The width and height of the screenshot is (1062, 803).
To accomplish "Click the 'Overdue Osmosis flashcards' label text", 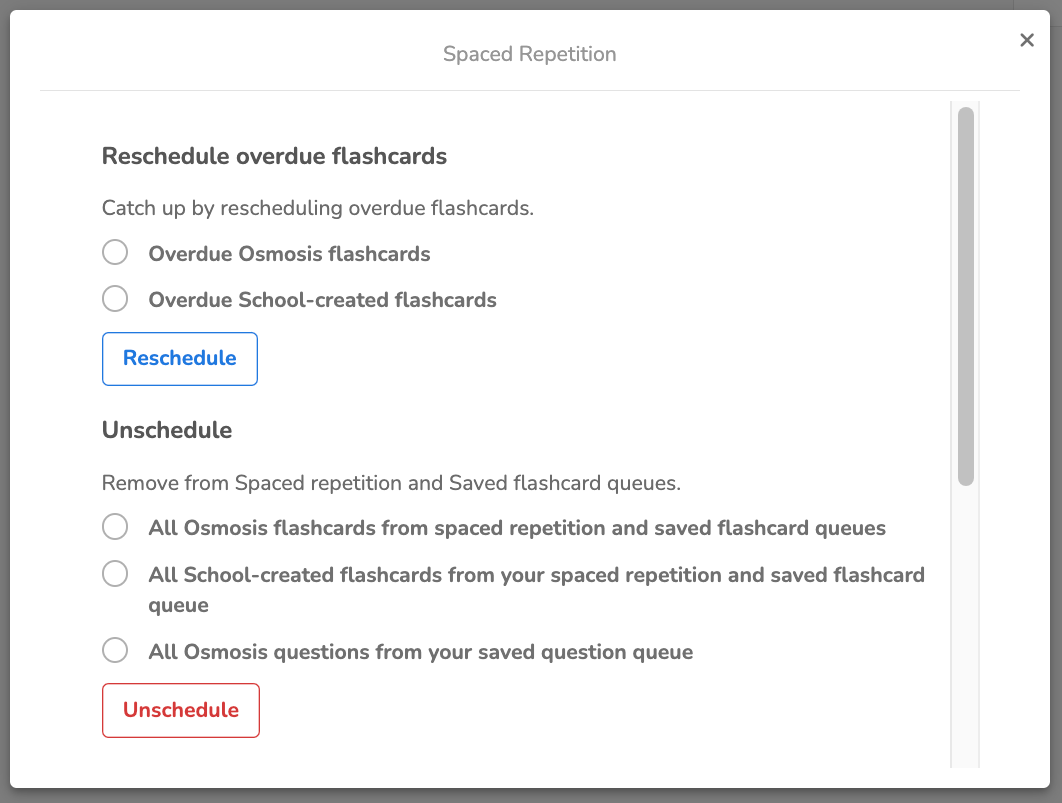I will coord(289,254).
